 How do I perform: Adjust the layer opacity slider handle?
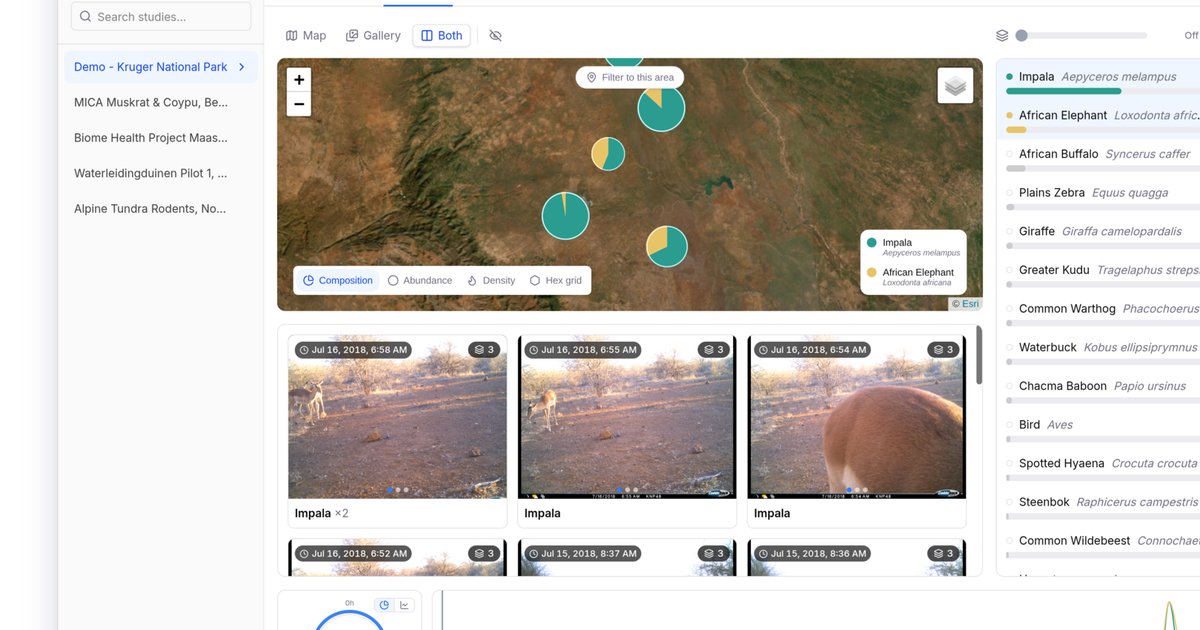point(1021,36)
